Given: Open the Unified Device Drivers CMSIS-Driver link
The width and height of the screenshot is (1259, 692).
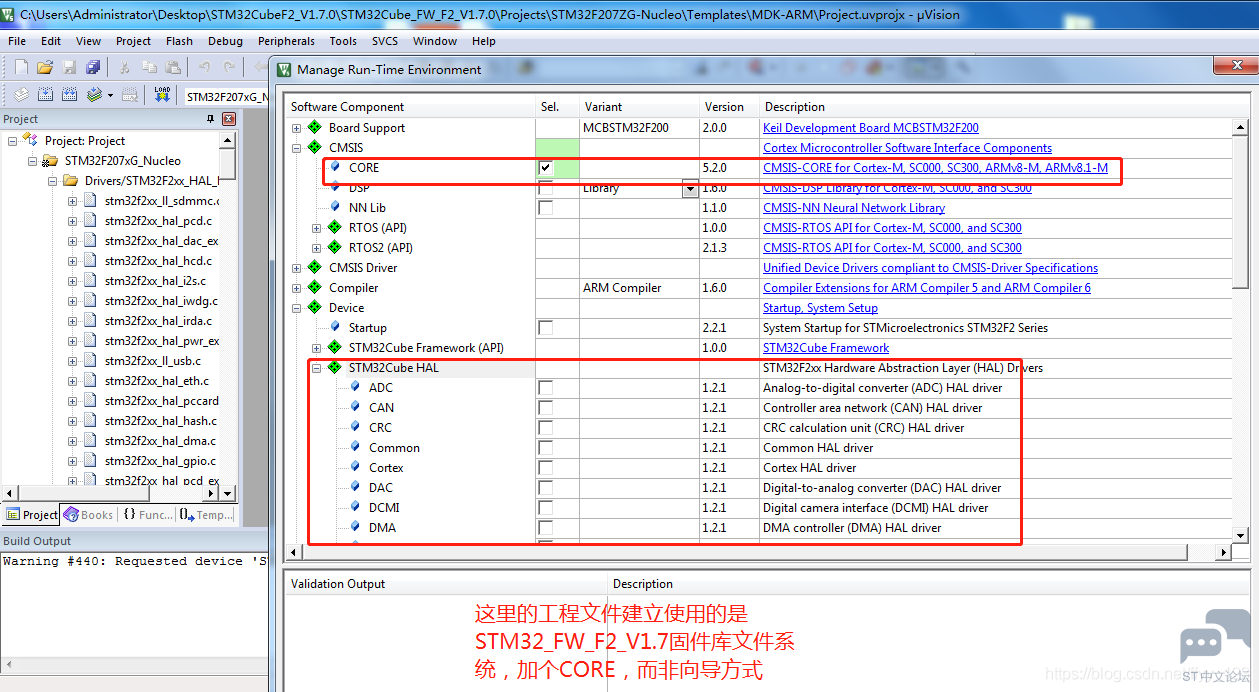Looking at the screenshot, I should coord(930,268).
